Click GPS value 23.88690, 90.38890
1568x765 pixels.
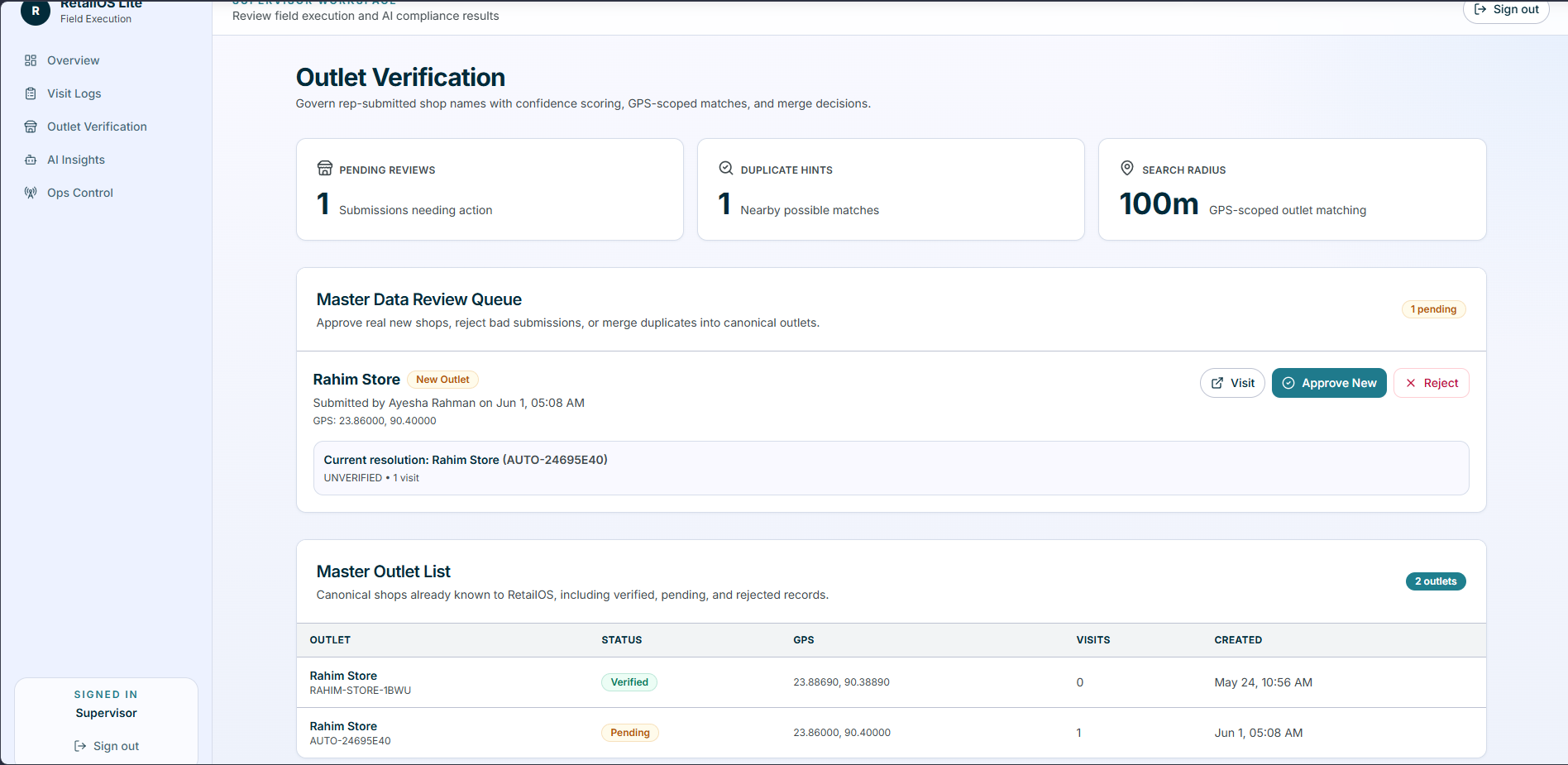(x=842, y=682)
